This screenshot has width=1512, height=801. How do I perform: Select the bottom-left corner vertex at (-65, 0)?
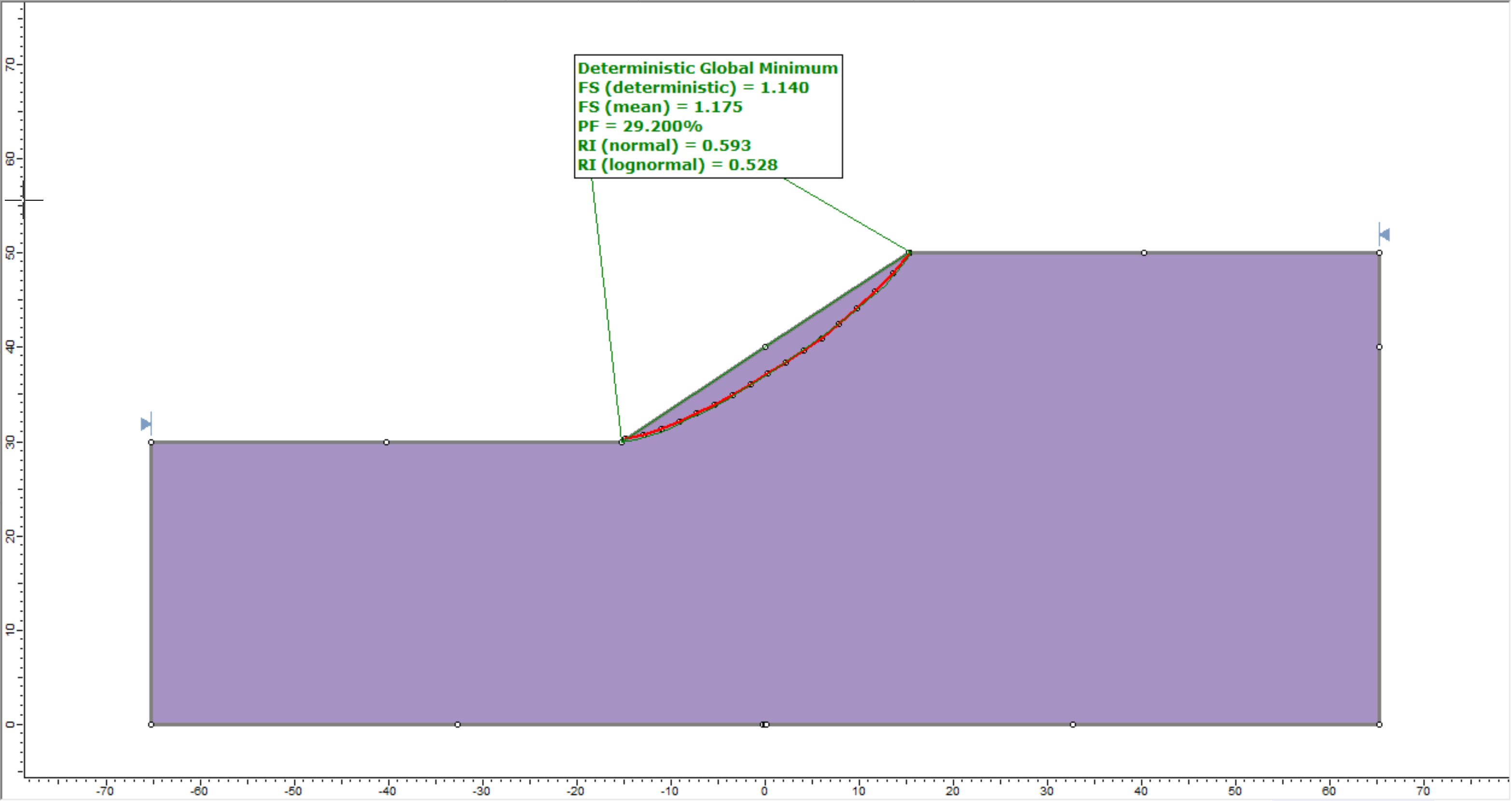coord(151,725)
